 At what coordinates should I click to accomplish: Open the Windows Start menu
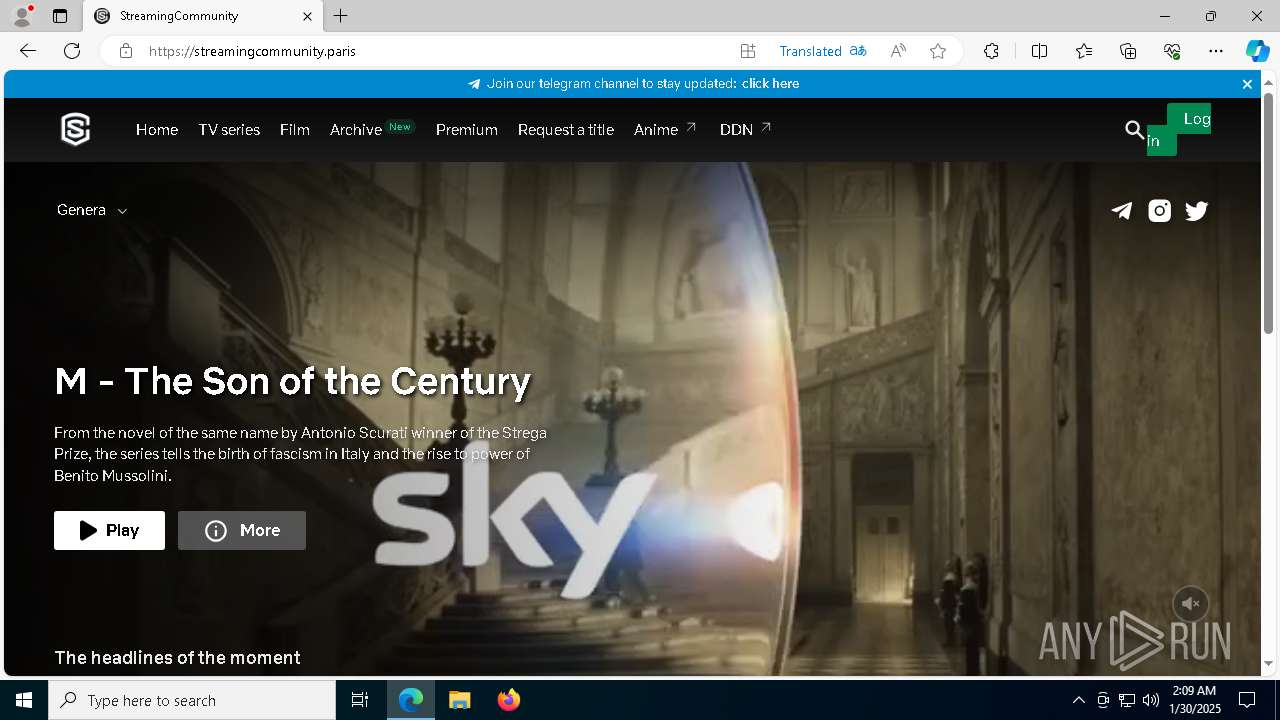click(x=24, y=700)
